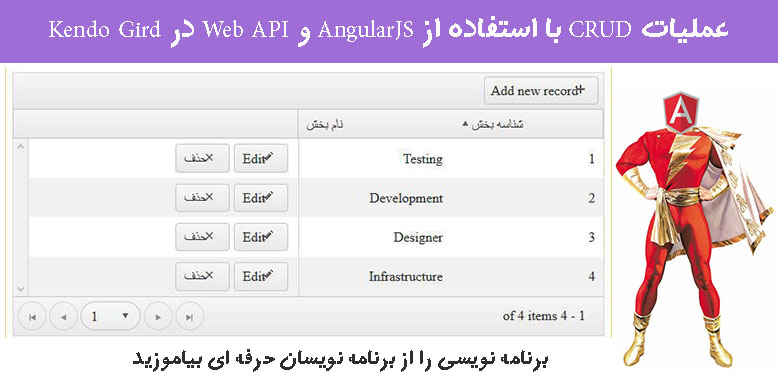Viewport: 778px width, 384px height.
Task: Edit the Designer row
Action: [x=261, y=237]
